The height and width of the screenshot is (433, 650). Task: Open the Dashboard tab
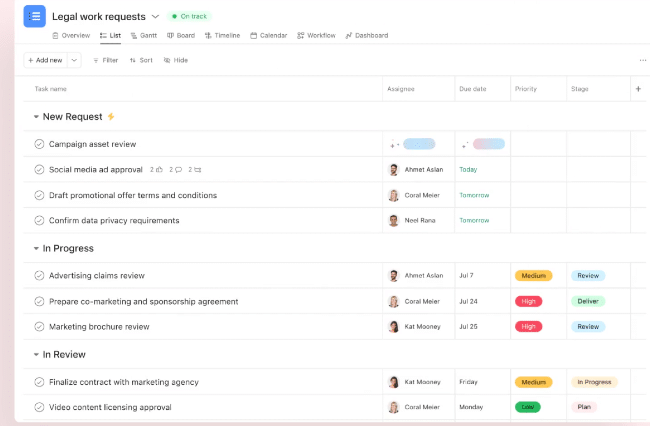(367, 35)
